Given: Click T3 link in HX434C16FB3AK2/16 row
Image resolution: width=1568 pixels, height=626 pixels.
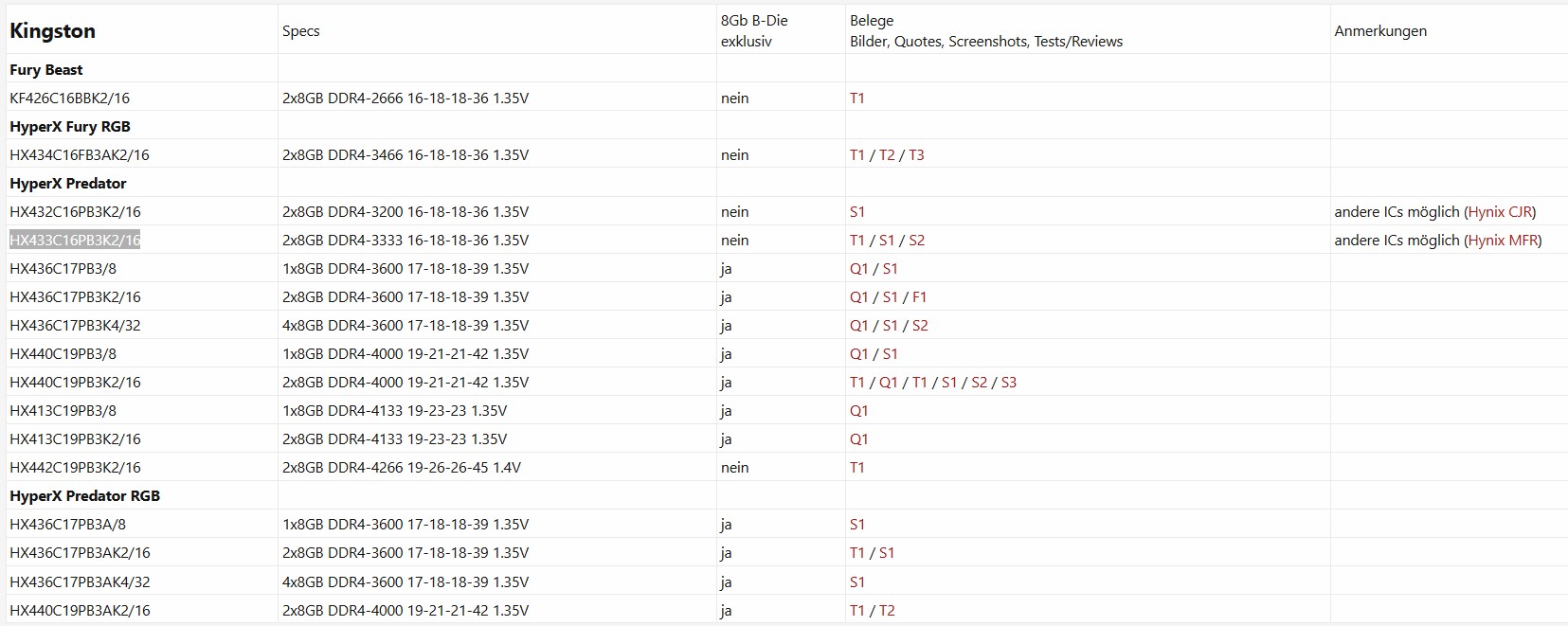Looking at the screenshot, I should point(916,155).
